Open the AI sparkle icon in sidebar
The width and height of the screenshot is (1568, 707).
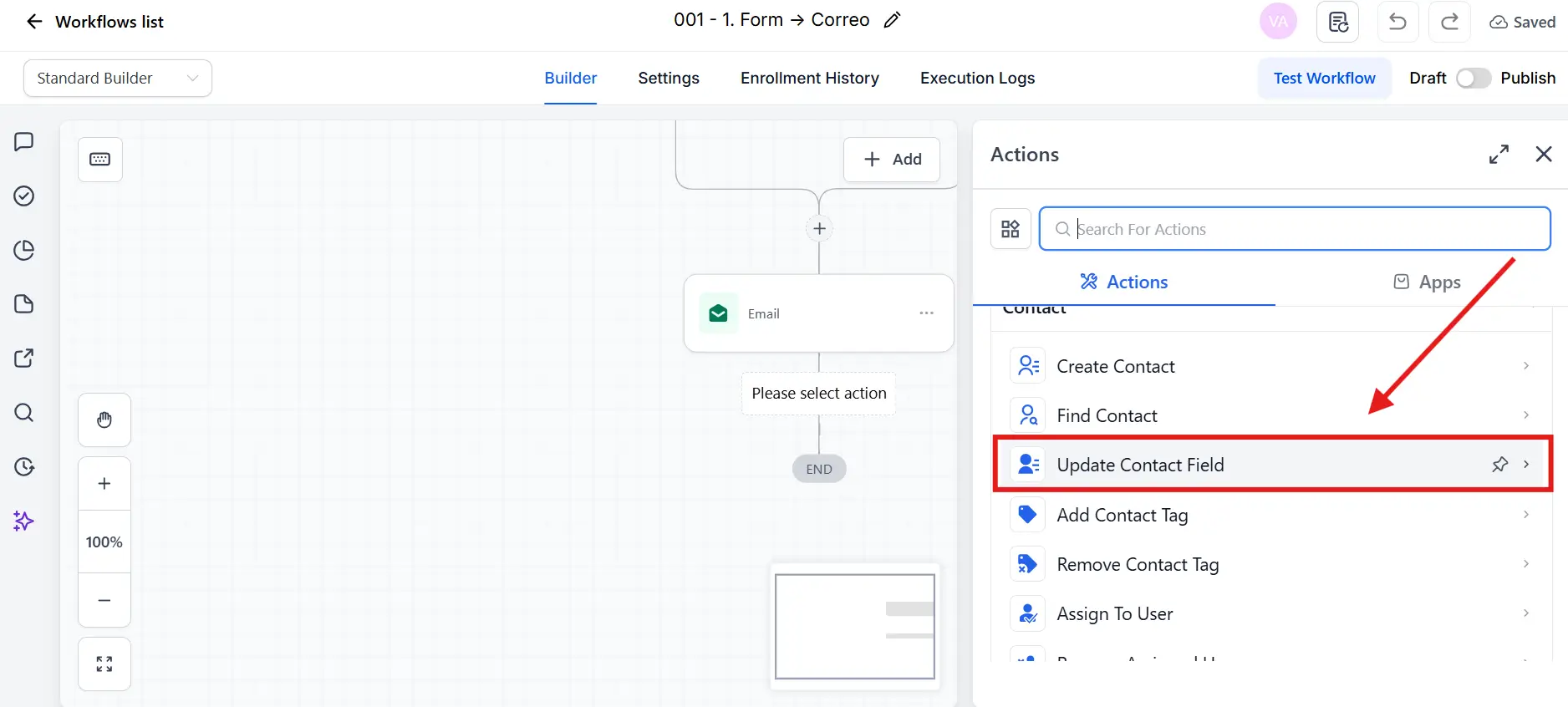click(x=24, y=521)
